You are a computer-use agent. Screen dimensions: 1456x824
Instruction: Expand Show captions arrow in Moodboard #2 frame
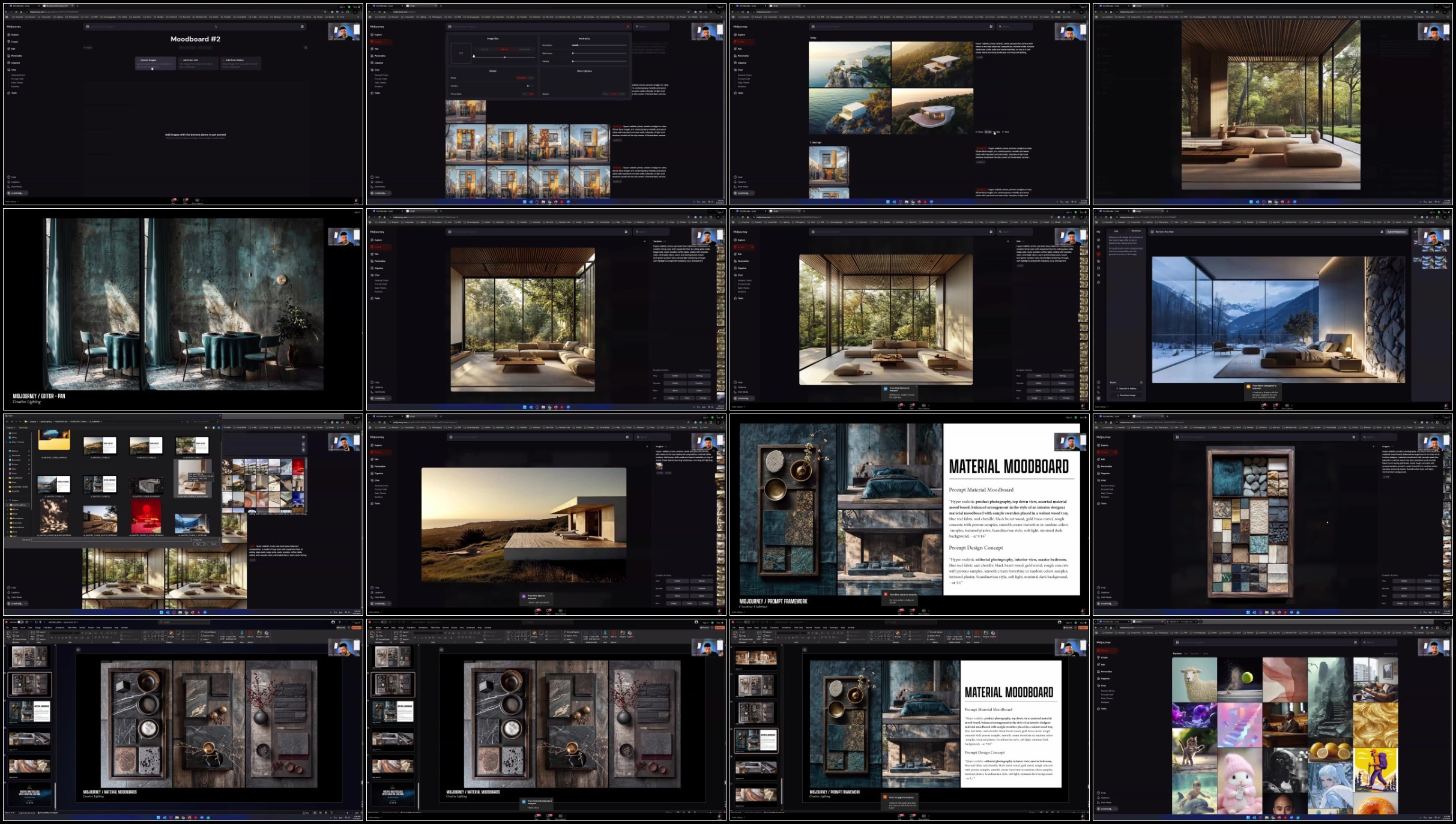click(202, 200)
